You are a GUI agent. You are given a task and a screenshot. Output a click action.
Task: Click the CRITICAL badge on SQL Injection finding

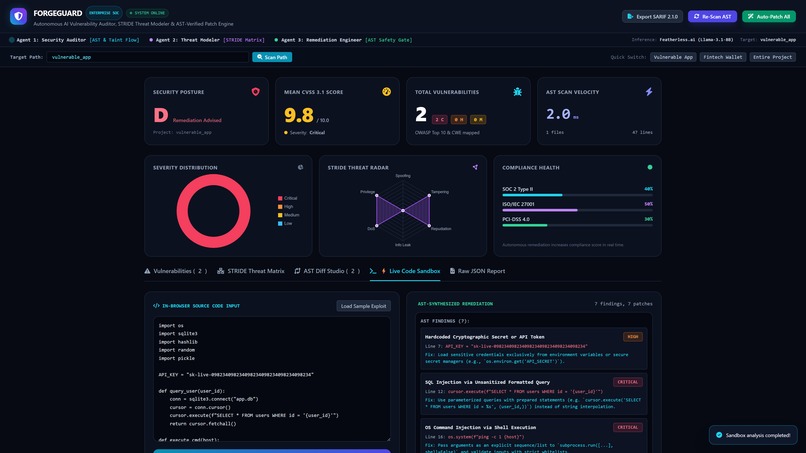click(628, 382)
